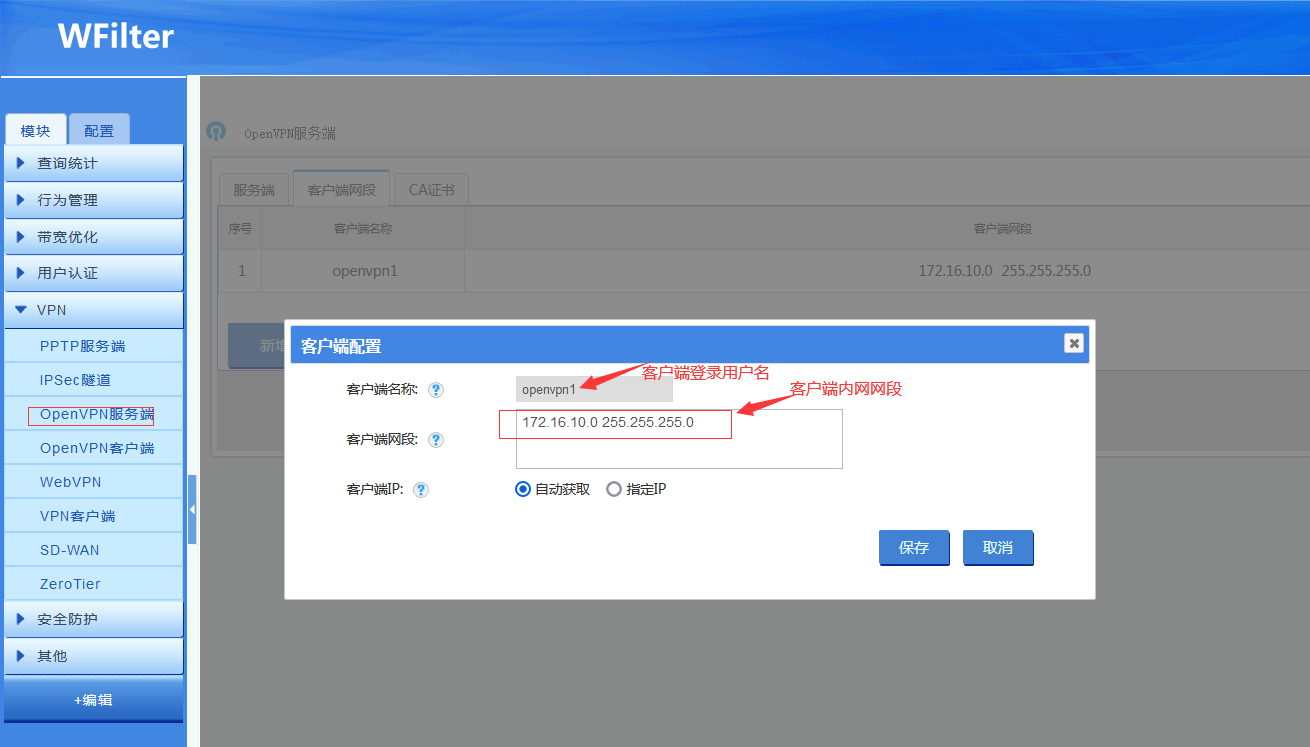Collapse the left sidebar with arrow handle
The width and height of the screenshot is (1310, 747).
pos(192,510)
